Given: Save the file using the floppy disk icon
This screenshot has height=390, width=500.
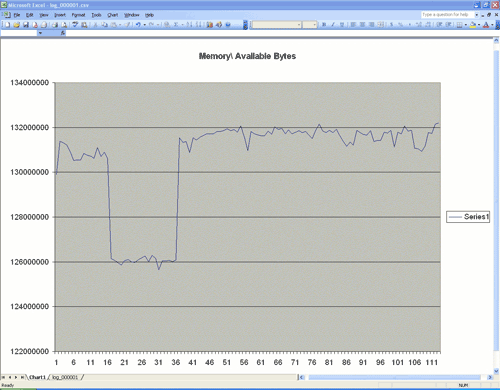Looking at the screenshot, I should 26,25.
